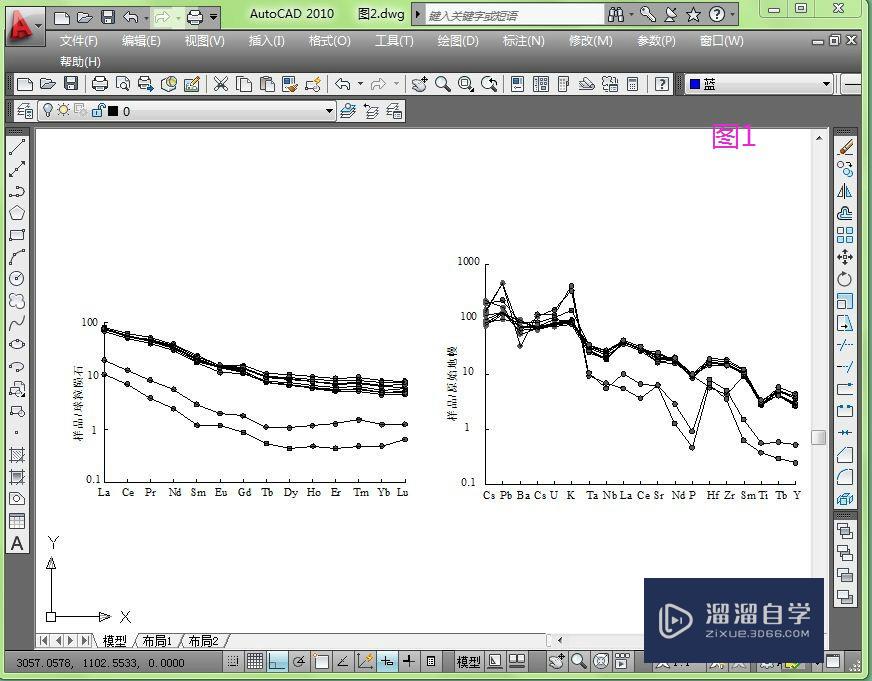Activate the Pan realtime tool
Image resolution: width=872 pixels, height=681 pixels.
point(419,84)
